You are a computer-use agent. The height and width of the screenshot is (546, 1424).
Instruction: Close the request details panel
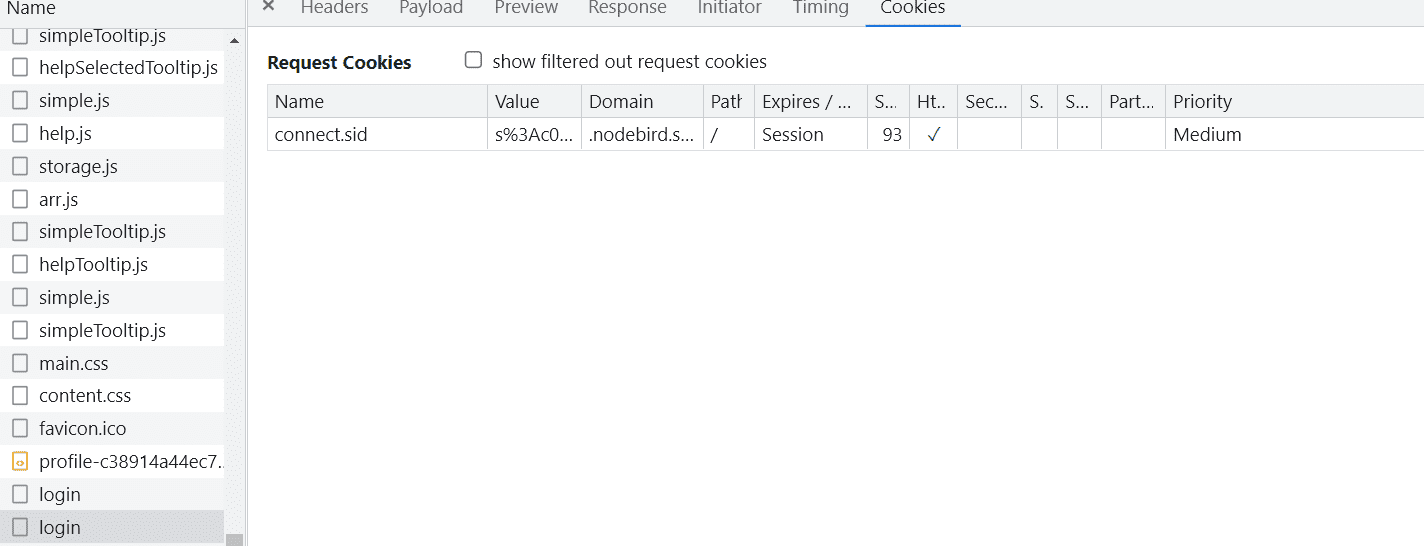pos(268,6)
